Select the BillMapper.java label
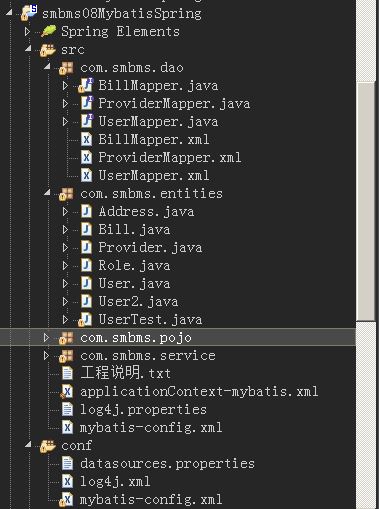The height and width of the screenshot is (509, 379). 158,86
